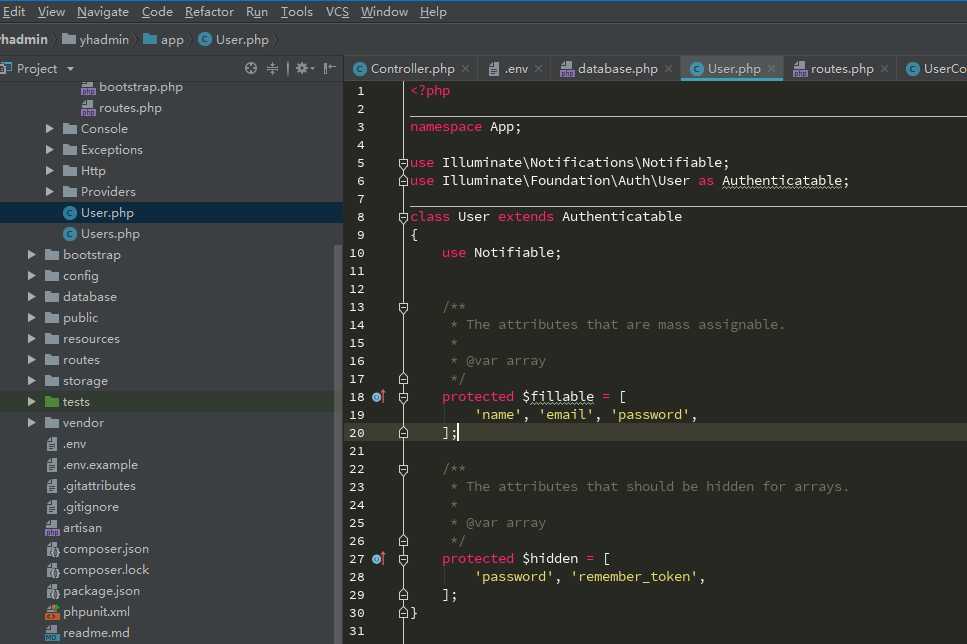Open the Tools menu
The width and height of the screenshot is (967, 644).
tap(297, 12)
